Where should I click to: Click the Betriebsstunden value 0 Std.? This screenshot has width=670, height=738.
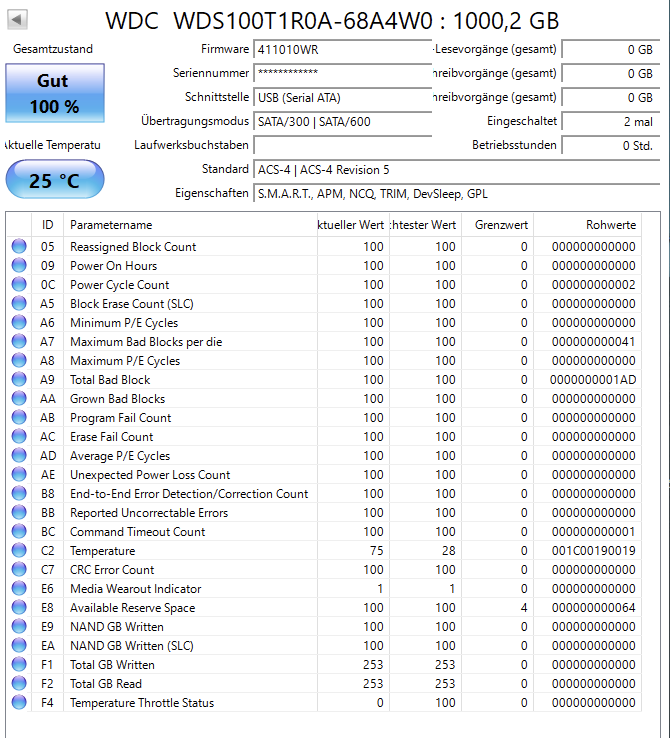click(x=611, y=145)
